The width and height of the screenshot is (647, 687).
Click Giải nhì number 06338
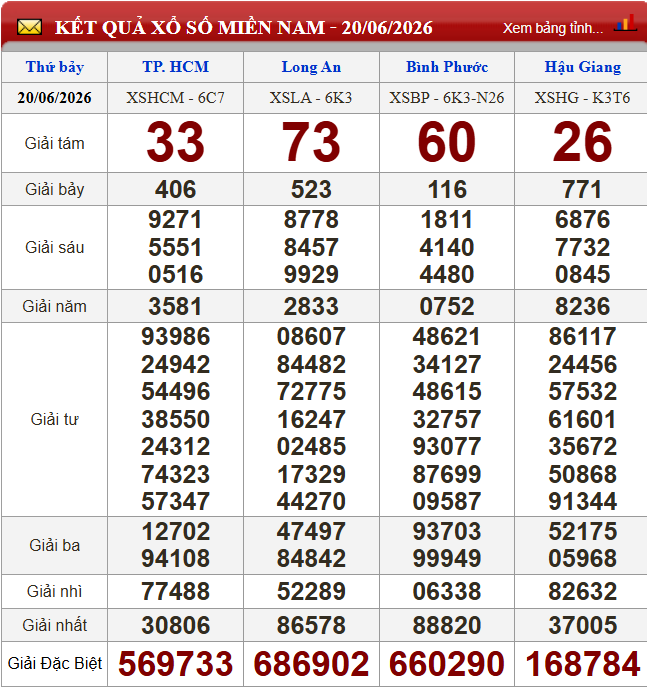click(447, 591)
